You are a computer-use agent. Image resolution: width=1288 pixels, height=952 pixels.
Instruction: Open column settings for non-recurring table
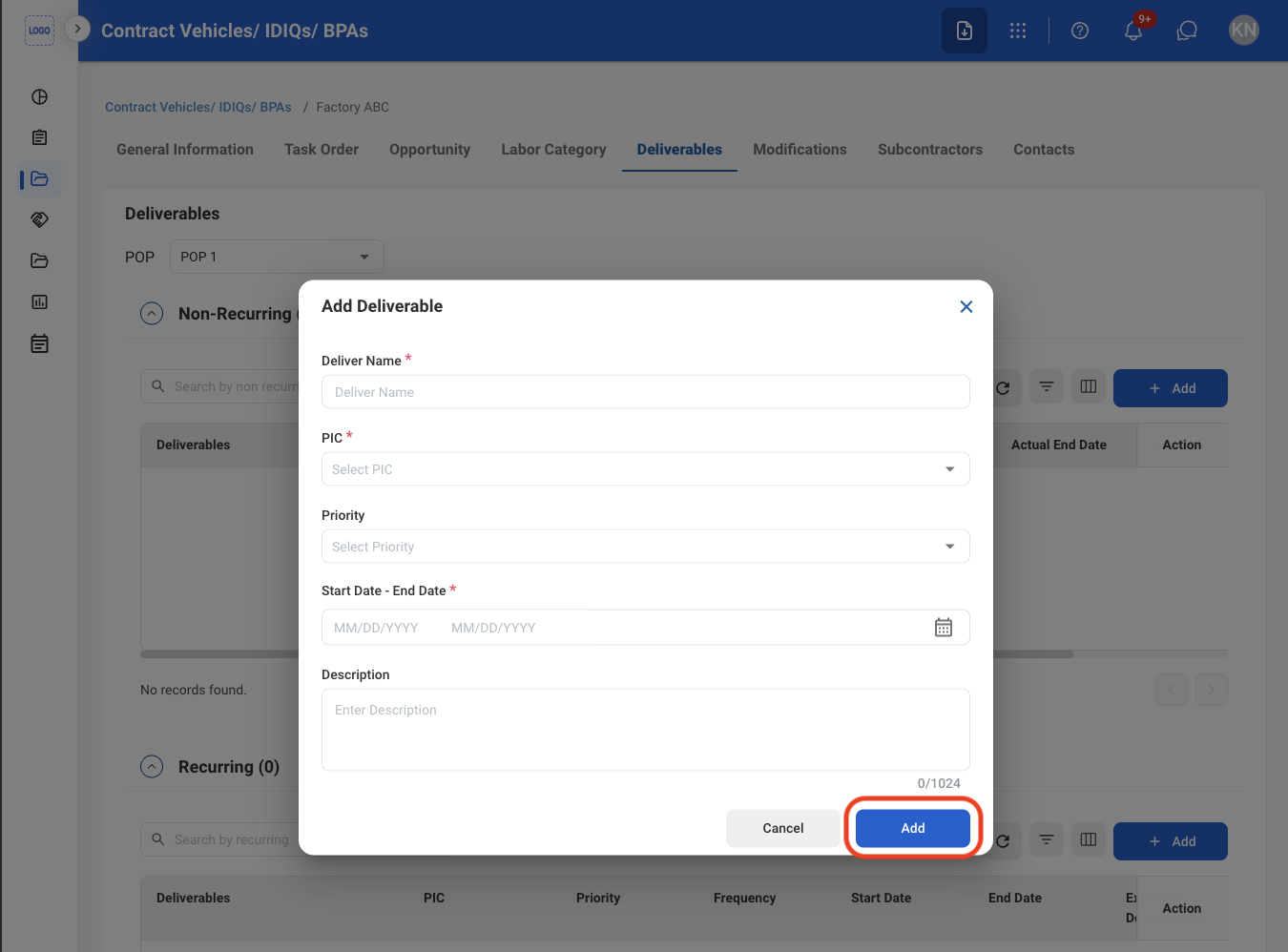[x=1089, y=386]
